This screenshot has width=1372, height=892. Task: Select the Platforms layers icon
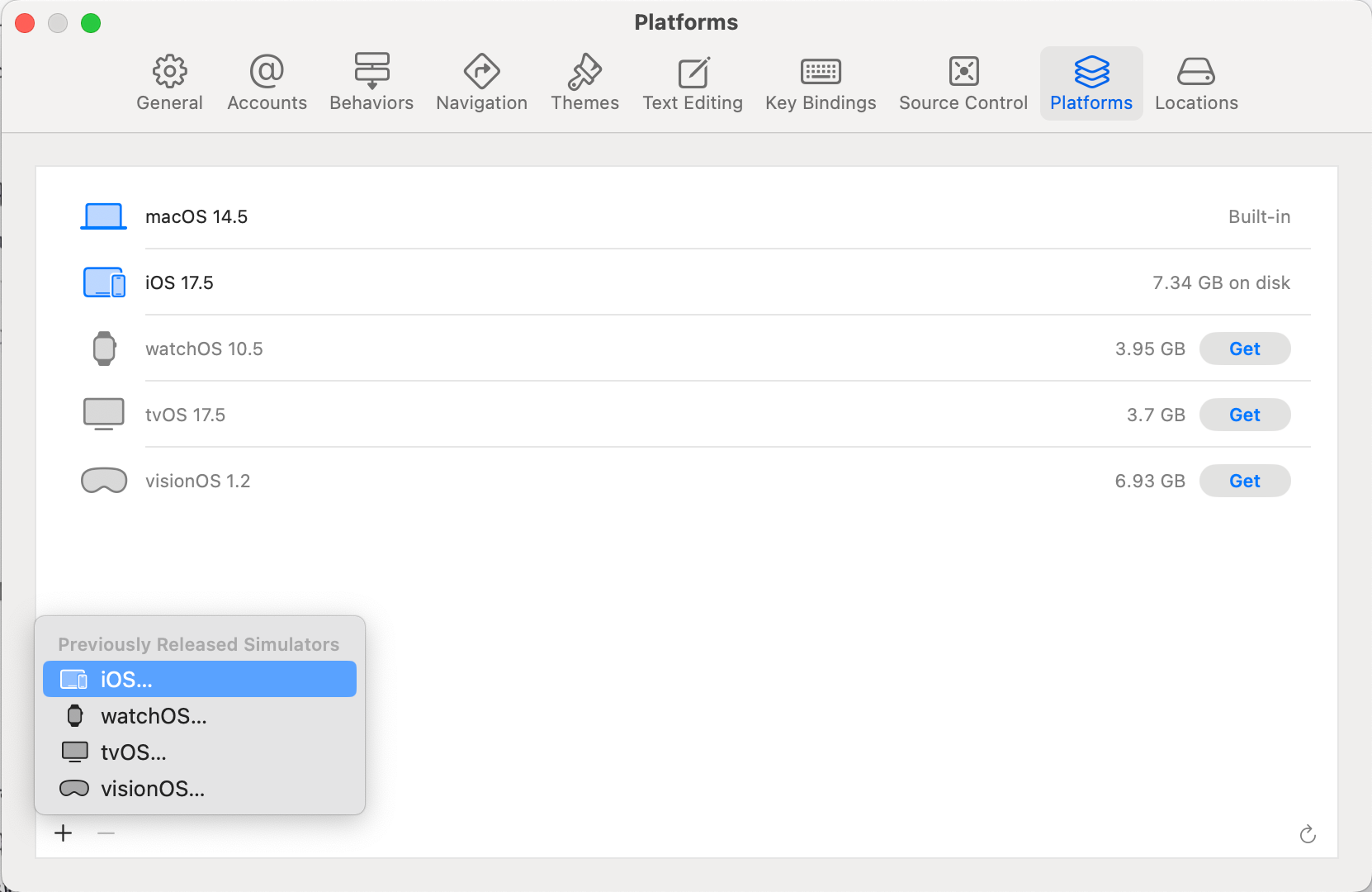pyautogui.click(x=1091, y=71)
